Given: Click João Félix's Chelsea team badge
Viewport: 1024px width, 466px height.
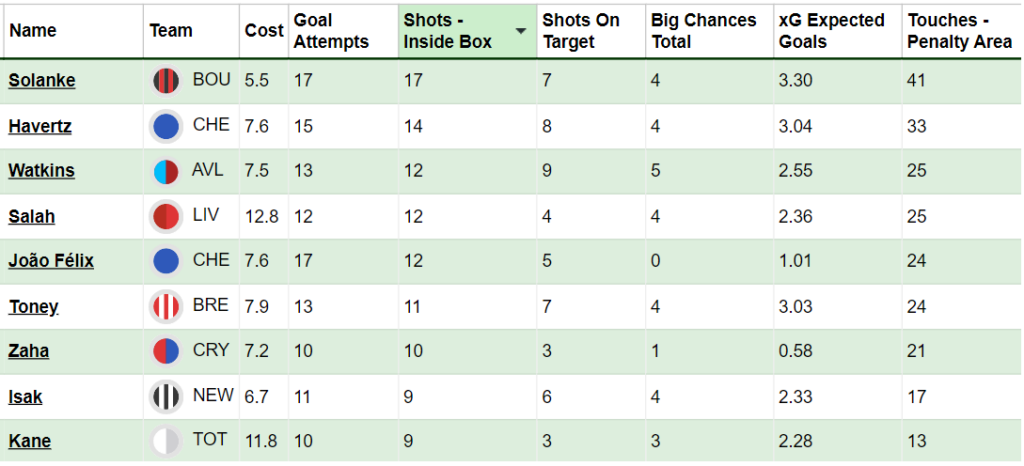Looking at the screenshot, I should (166, 261).
